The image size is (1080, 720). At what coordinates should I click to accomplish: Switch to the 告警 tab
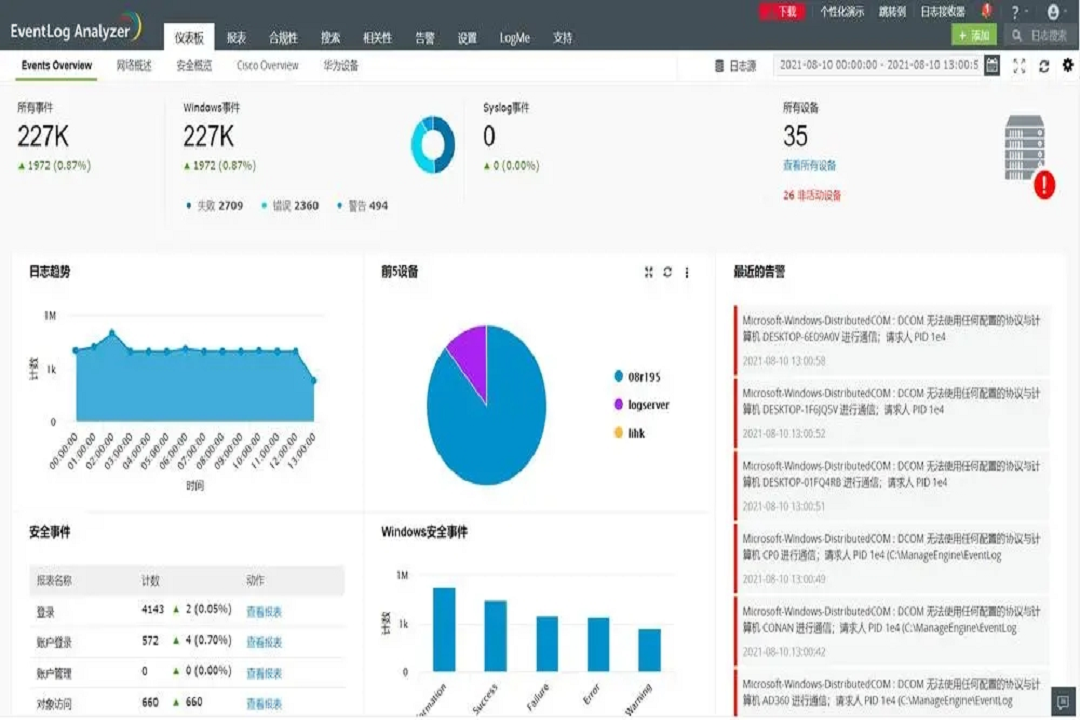(x=425, y=38)
